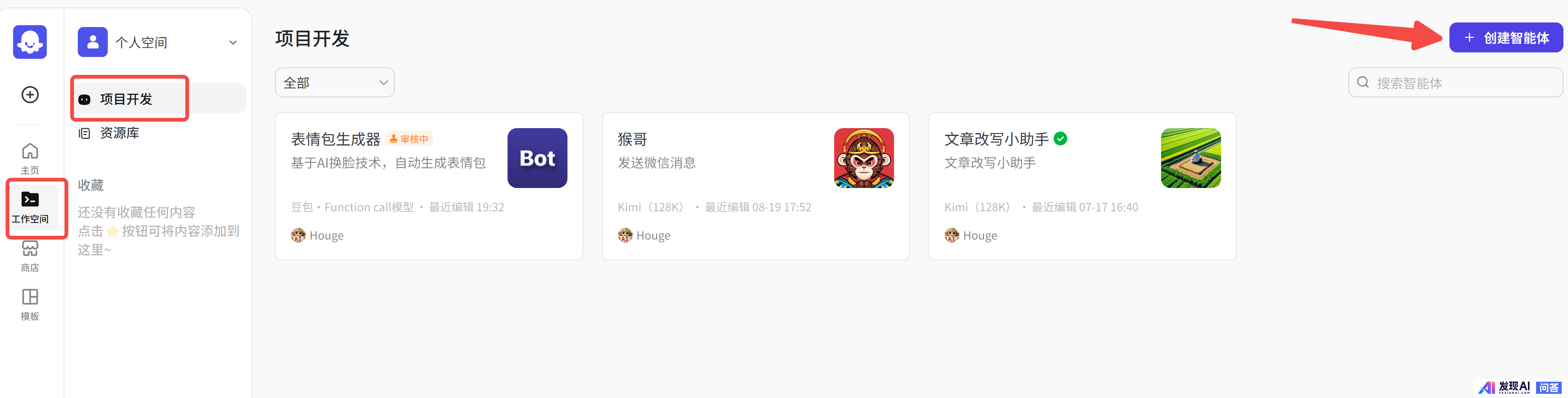The image size is (1568, 398).
Task: Focus the 搜索智能体 search field
Action: click(1455, 82)
